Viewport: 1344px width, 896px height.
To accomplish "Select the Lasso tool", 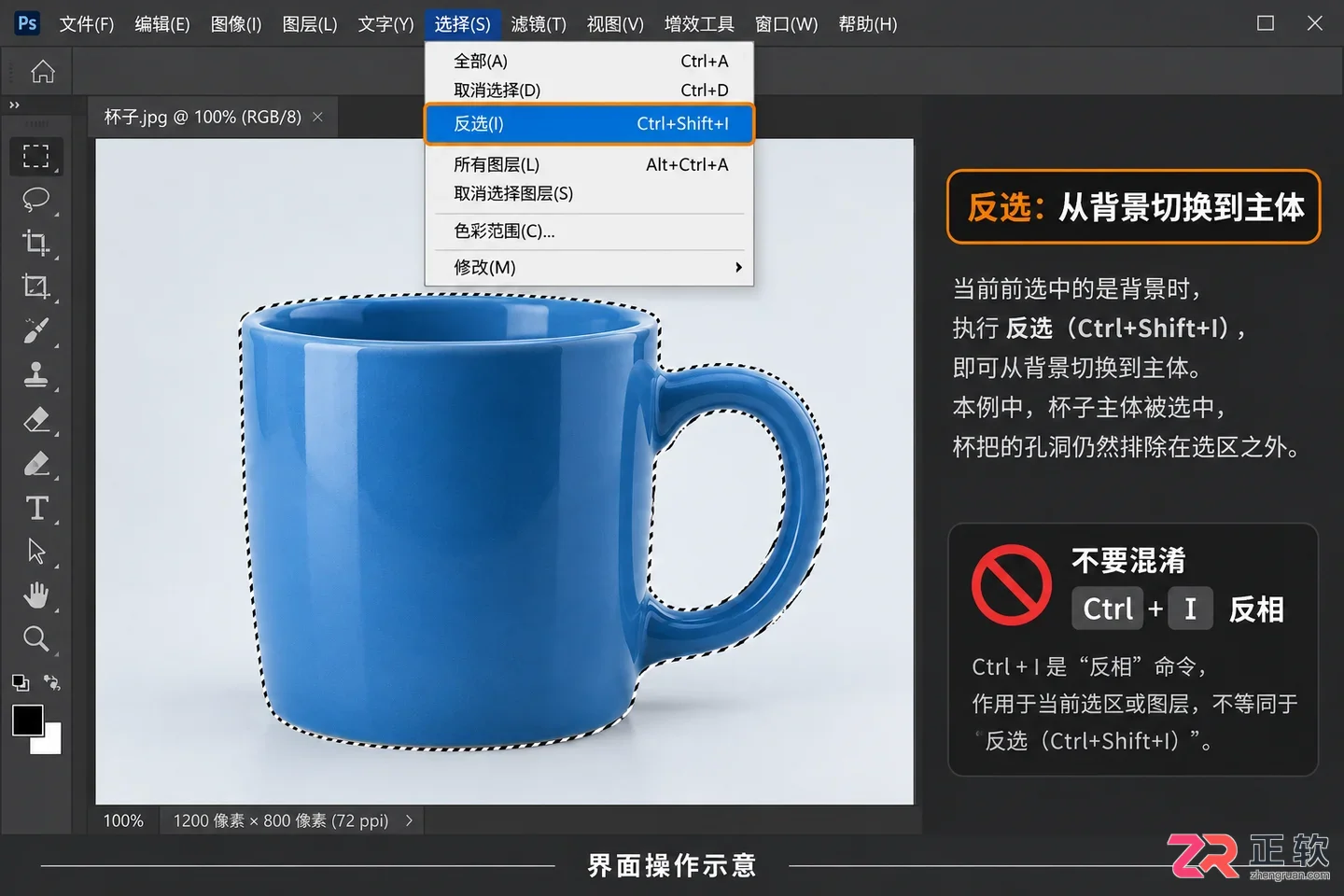I will (36, 199).
